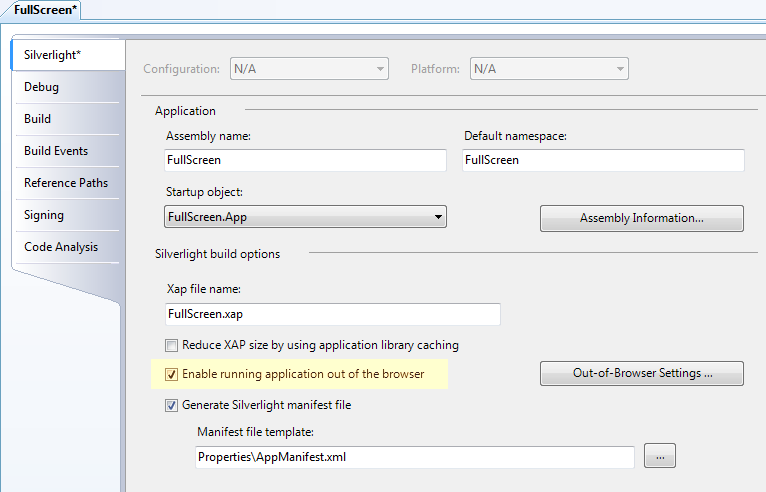The width and height of the screenshot is (766, 492).
Task: Edit the Default namespace field
Action: pos(603,160)
